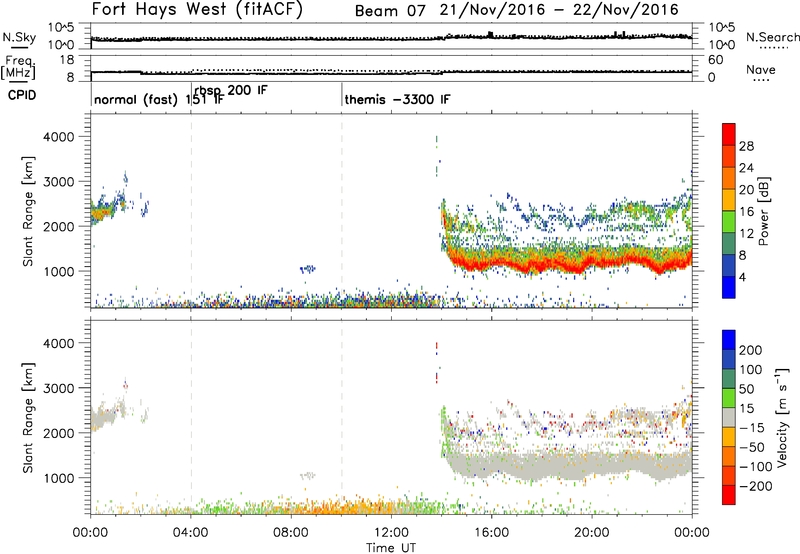Viewport: 800px width, 554px height.
Task: Click the 'CPID' row label
Action: 22,95
